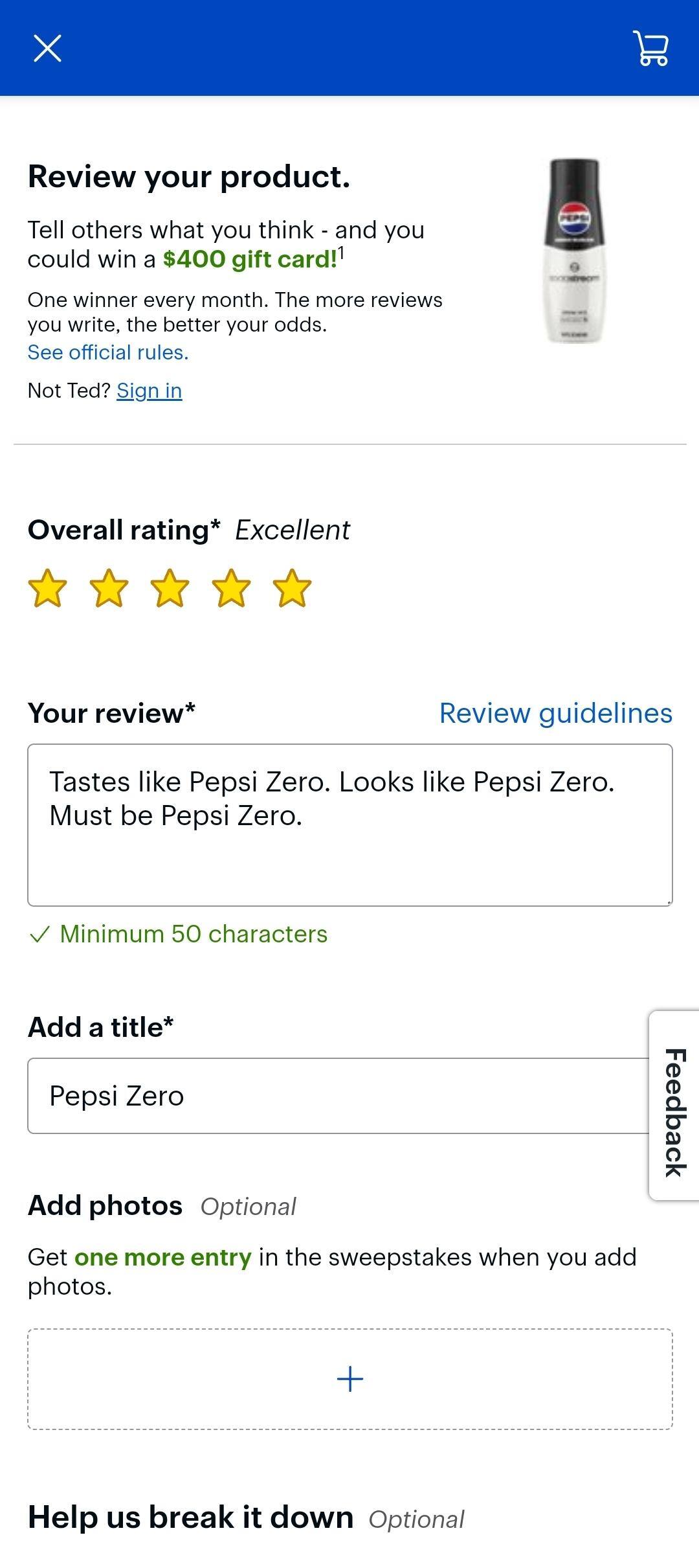Open the shopping cart icon

[651, 49]
